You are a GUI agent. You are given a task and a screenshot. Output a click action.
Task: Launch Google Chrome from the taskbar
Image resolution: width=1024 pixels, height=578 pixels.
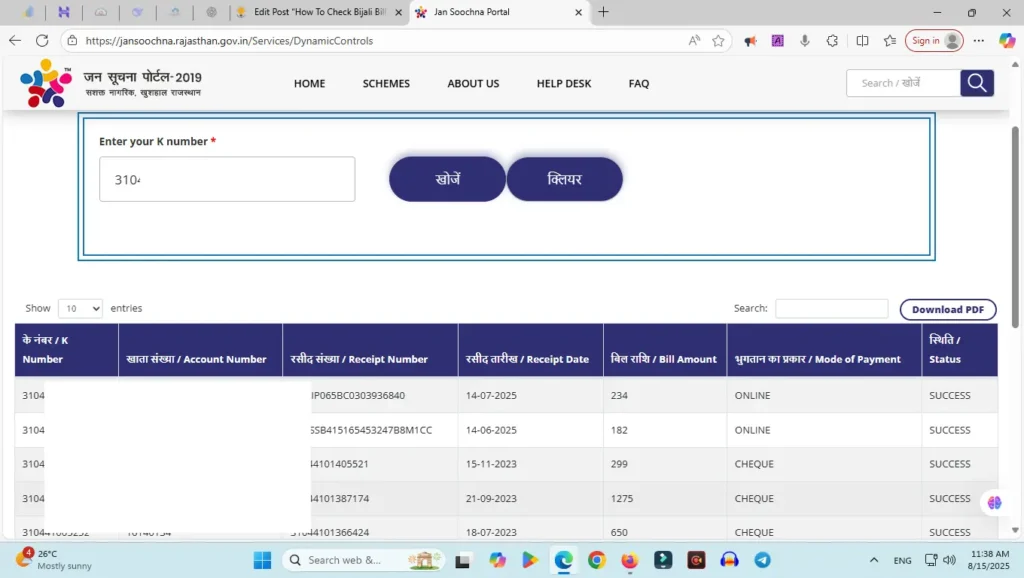click(x=596, y=560)
